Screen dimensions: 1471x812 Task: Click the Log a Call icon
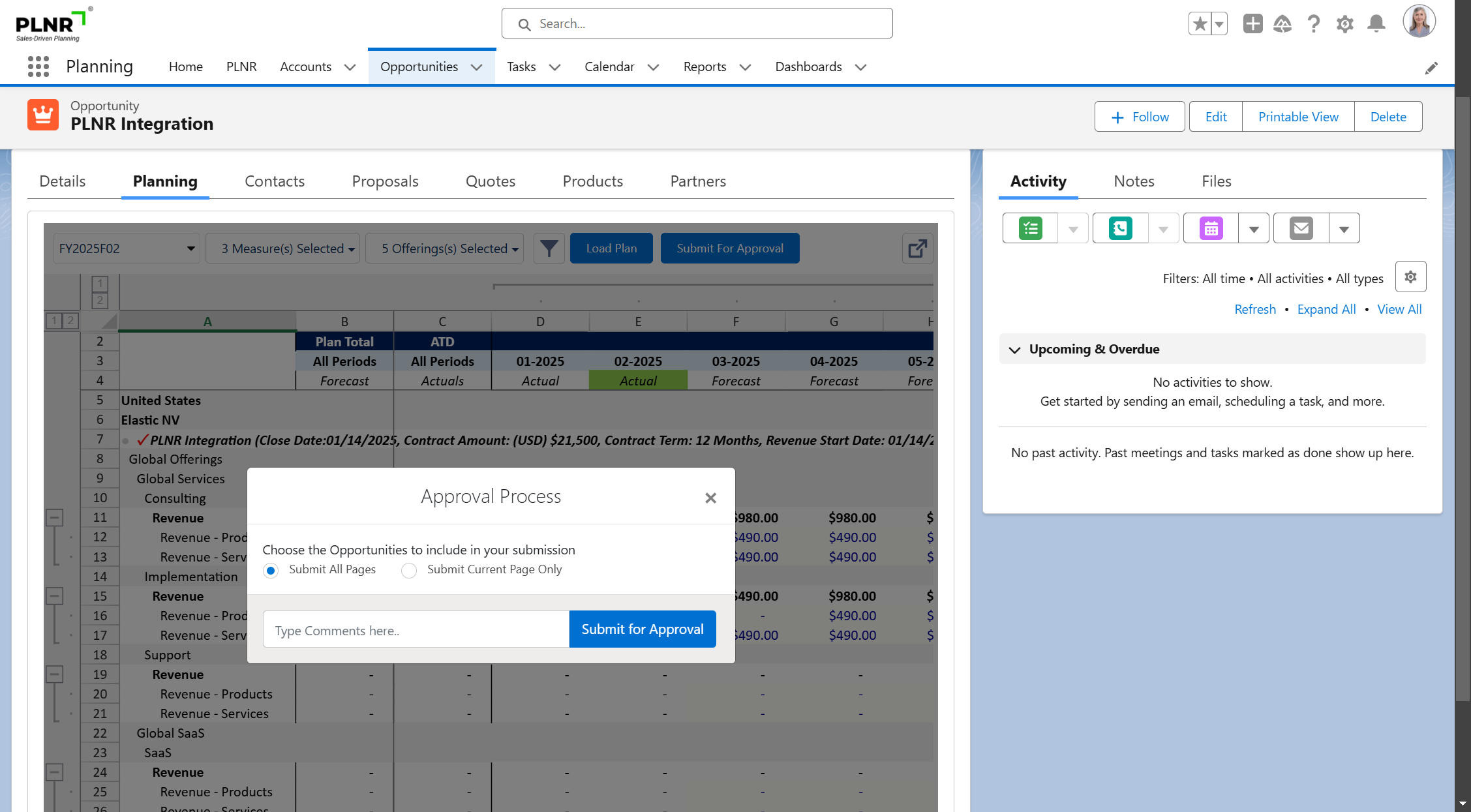pyautogui.click(x=1120, y=228)
